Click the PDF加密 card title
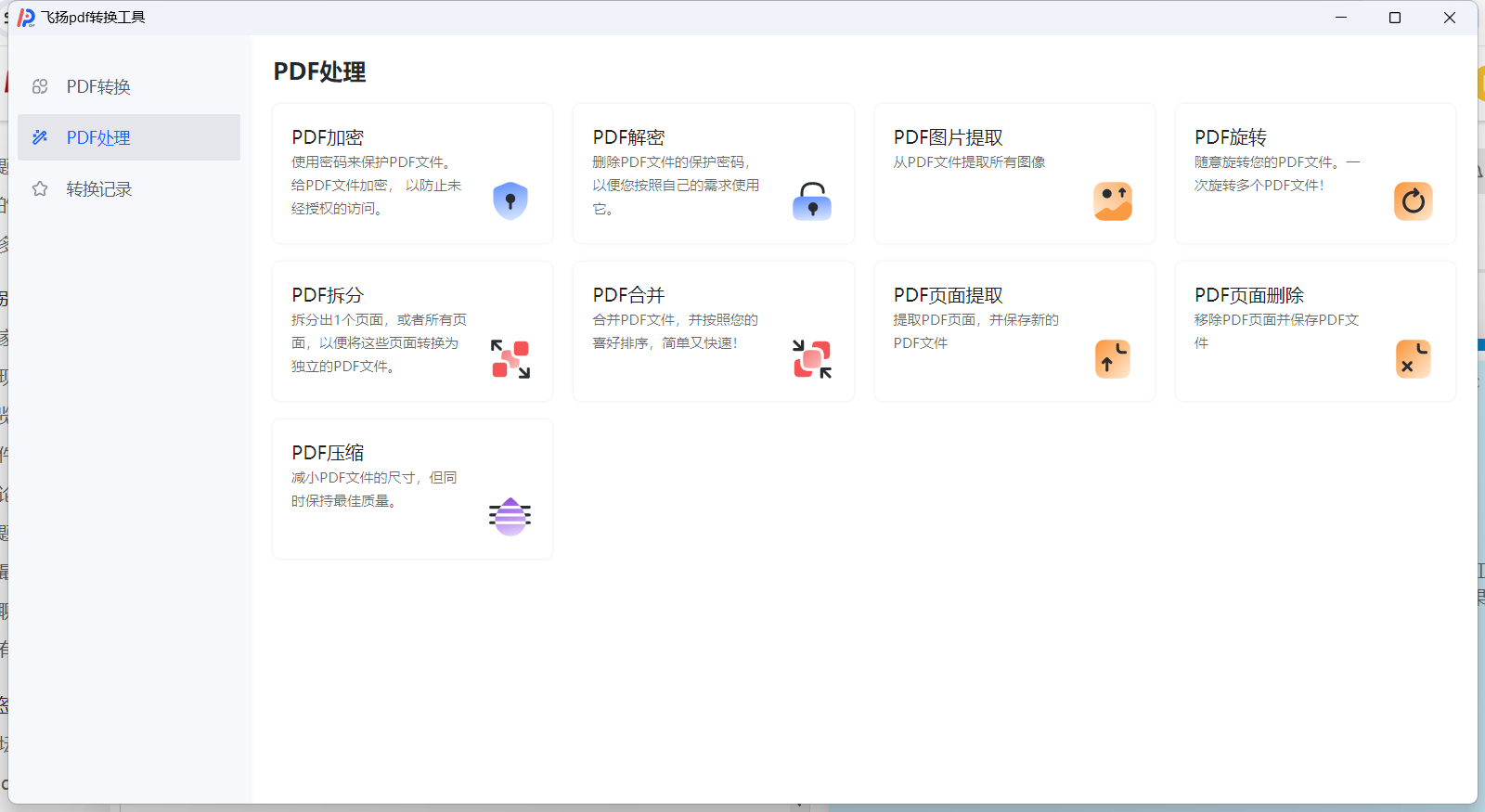Image resolution: width=1485 pixels, height=812 pixels. [x=328, y=137]
